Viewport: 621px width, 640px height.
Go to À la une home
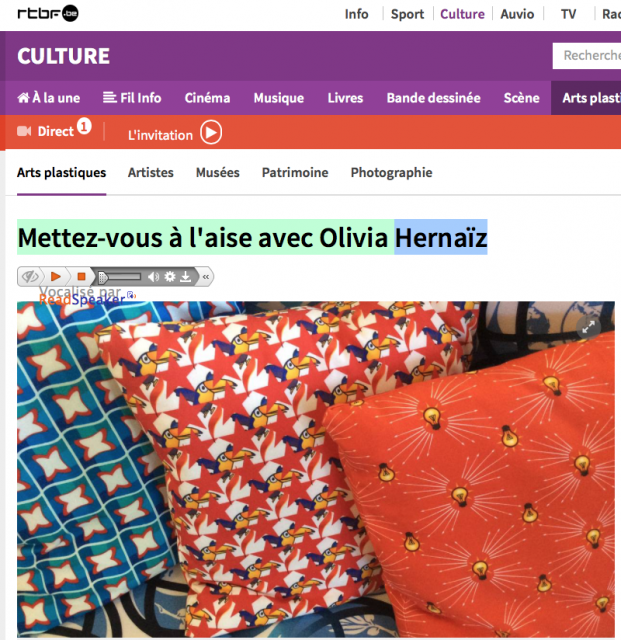pyautogui.click(x=49, y=98)
